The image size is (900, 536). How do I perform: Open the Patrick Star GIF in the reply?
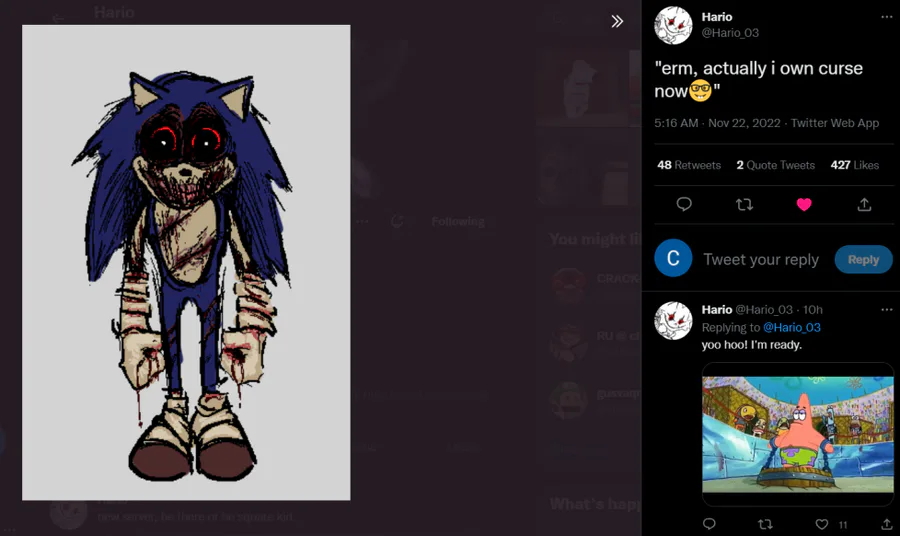[x=798, y=434]
